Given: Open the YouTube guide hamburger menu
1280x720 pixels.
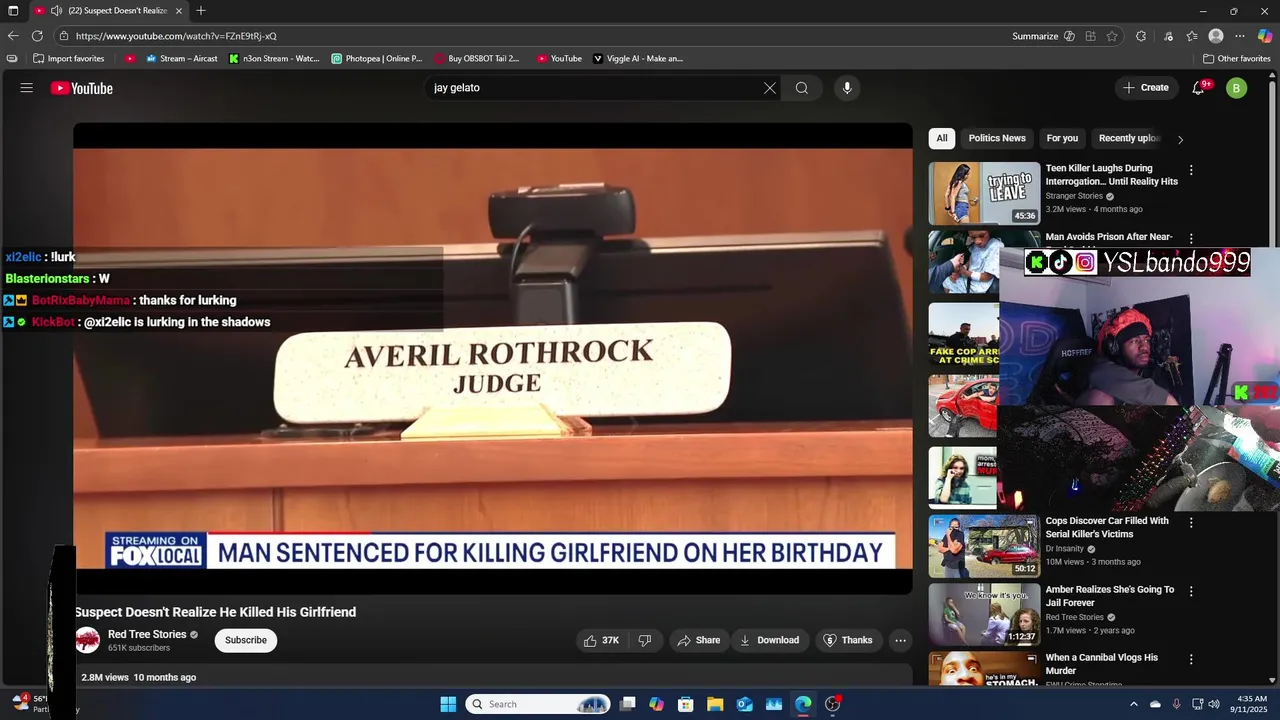Looking at the screenshot, I should (x=27, y=88).
